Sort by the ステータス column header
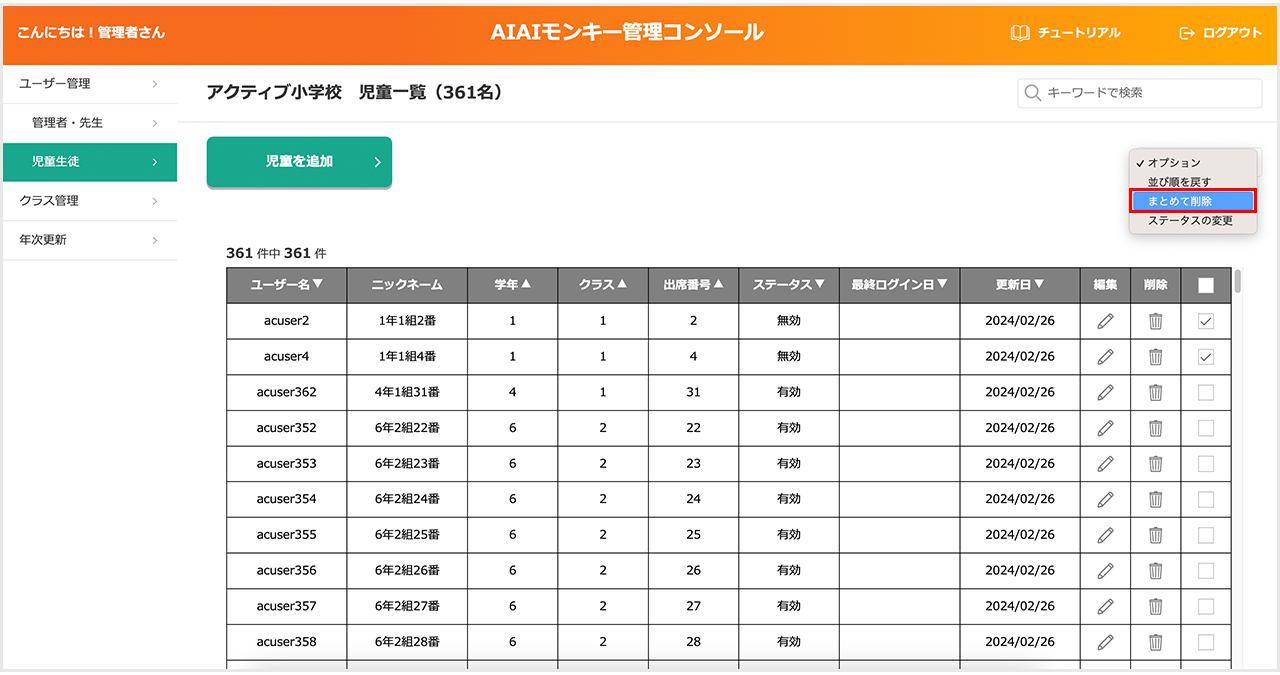The width and height of the screenshot is (1280, 675). tap(788, 285)
